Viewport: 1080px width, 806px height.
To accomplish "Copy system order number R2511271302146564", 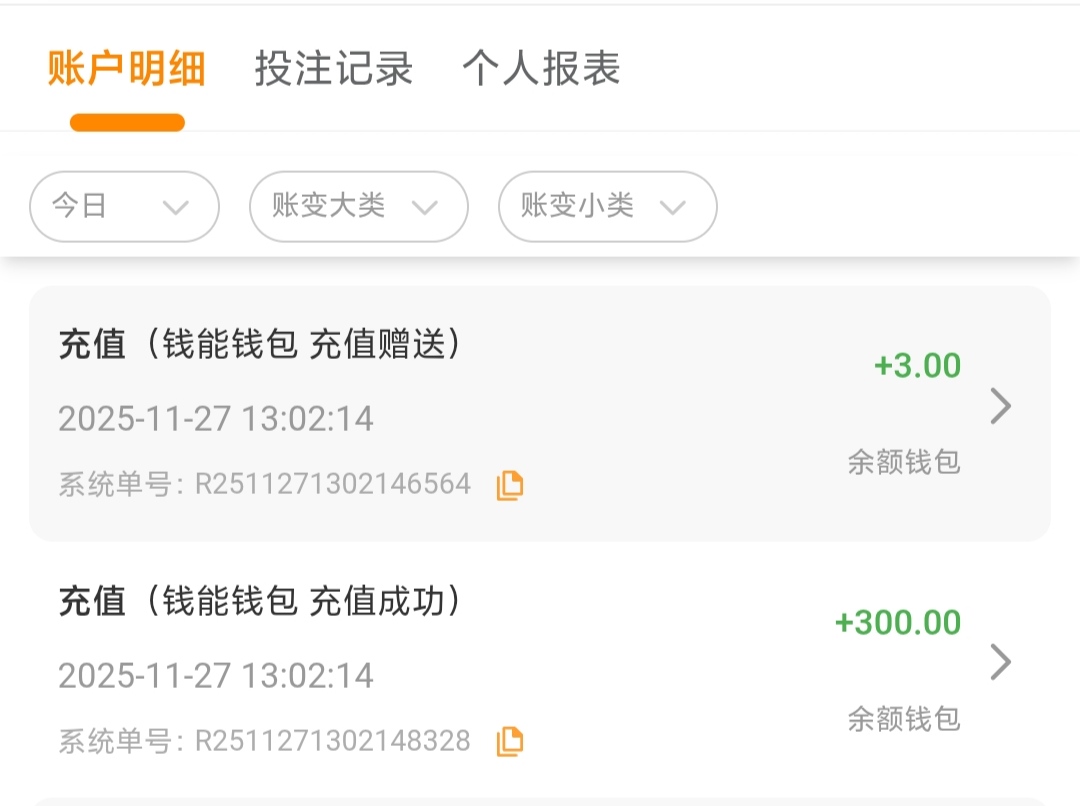I will tap(509, 485).
